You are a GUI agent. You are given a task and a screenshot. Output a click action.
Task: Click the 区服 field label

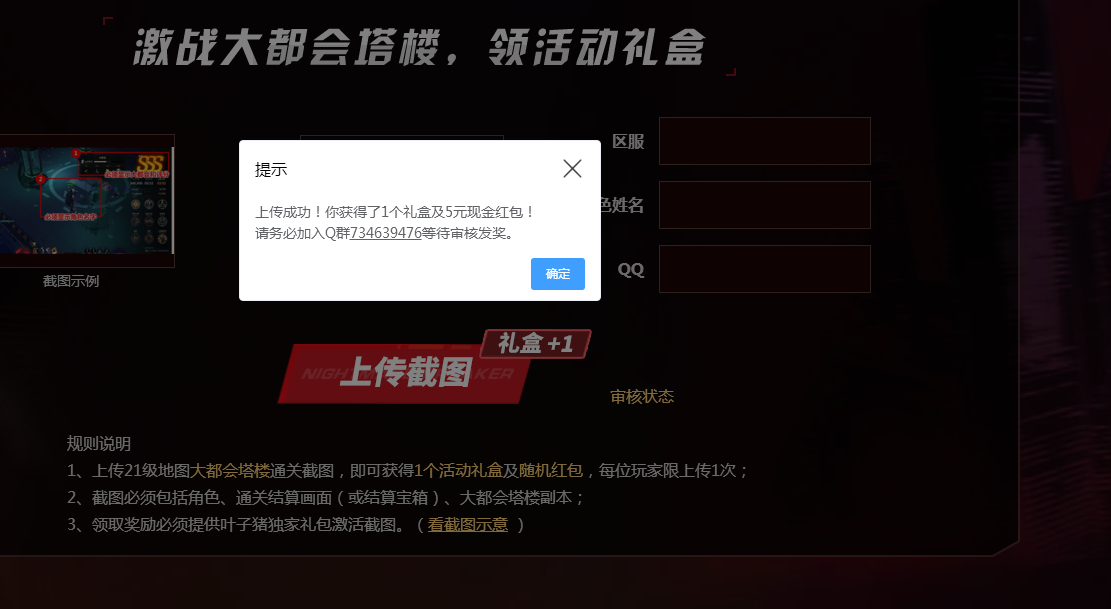(628, 142)
